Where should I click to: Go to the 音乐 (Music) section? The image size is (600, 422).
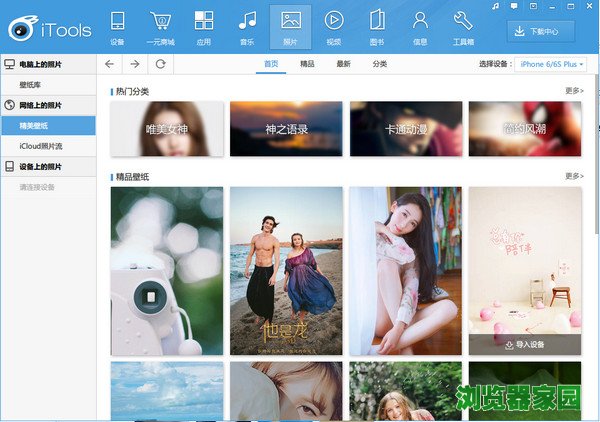coord(246,25)
